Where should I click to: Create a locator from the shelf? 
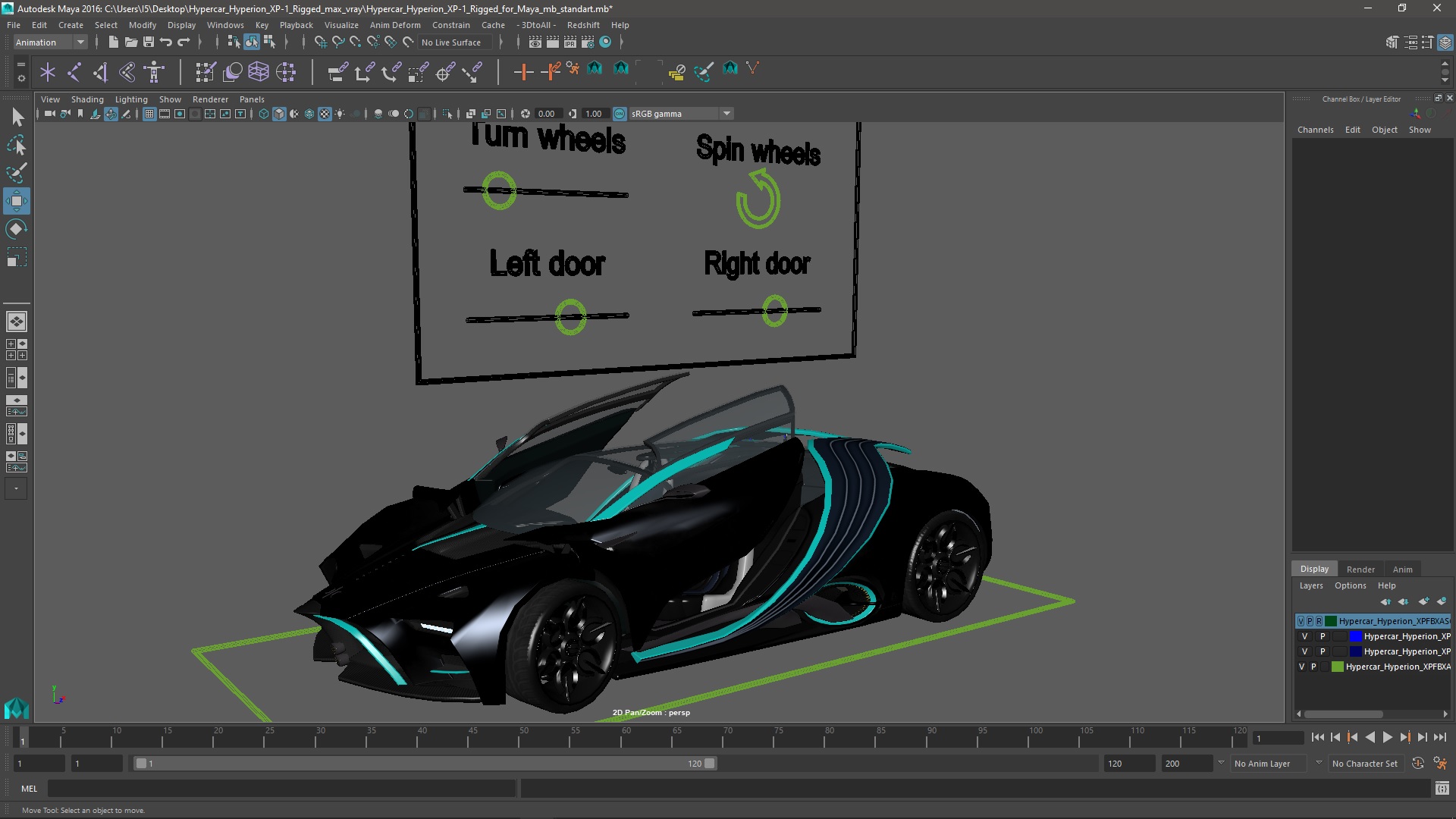click(x=48, y=72)
